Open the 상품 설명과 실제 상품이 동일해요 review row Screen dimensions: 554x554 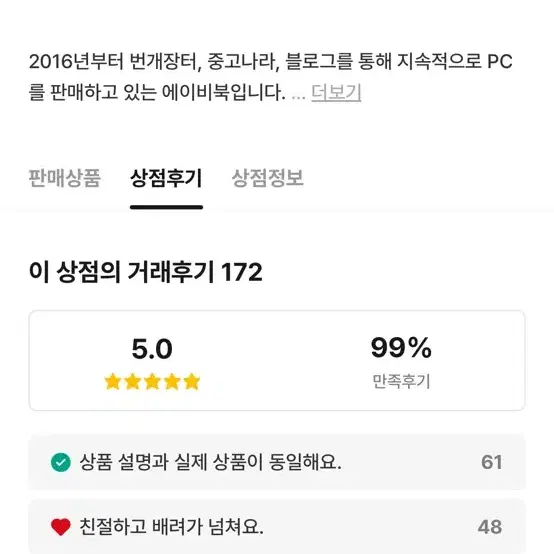(277, 462)
